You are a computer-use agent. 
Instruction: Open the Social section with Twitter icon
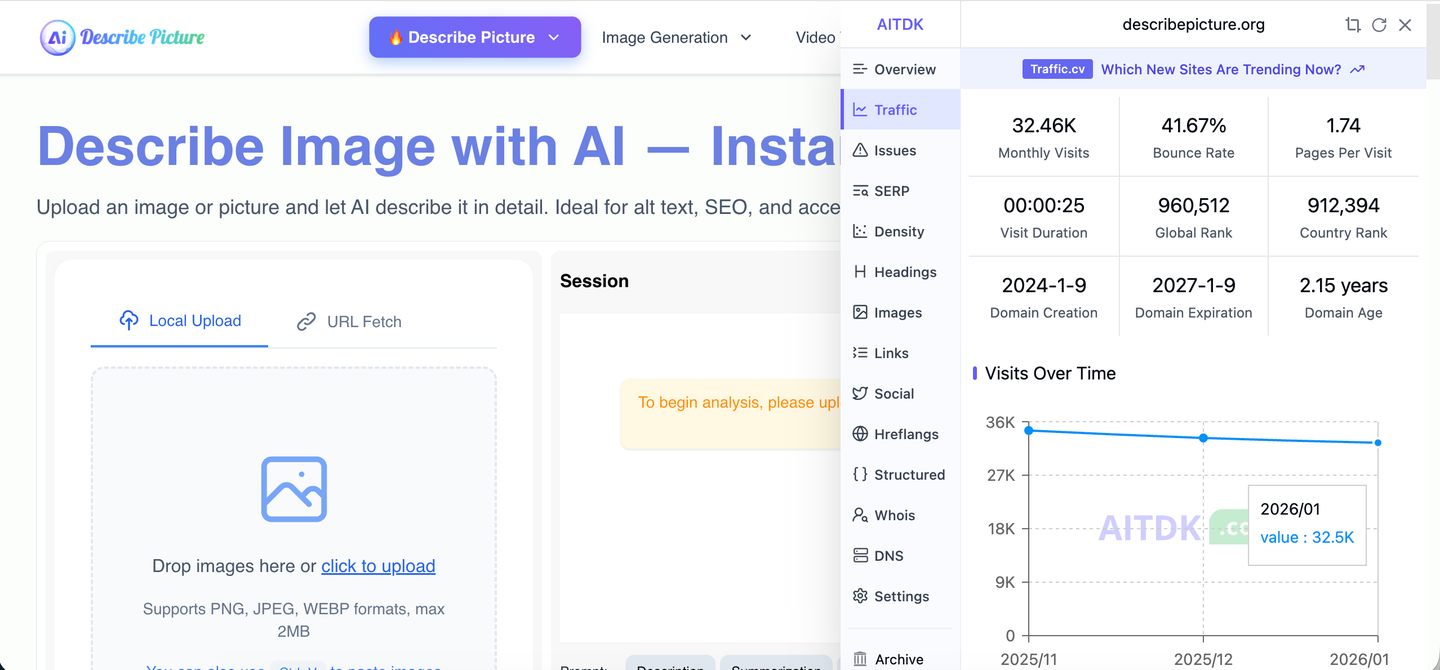[883, 393]
